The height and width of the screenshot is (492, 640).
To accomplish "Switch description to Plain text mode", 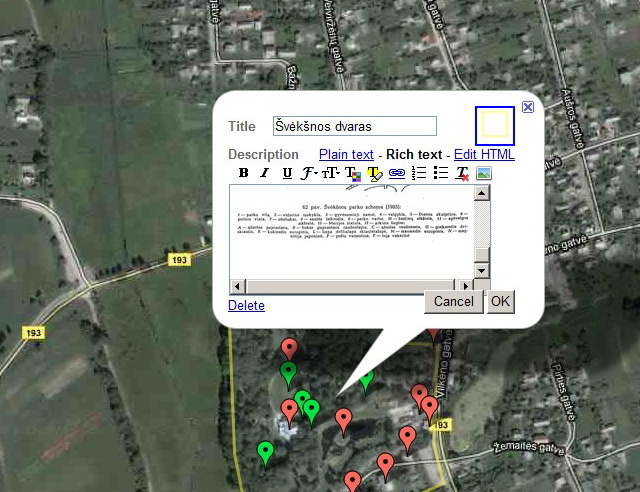I will point(346,154).
